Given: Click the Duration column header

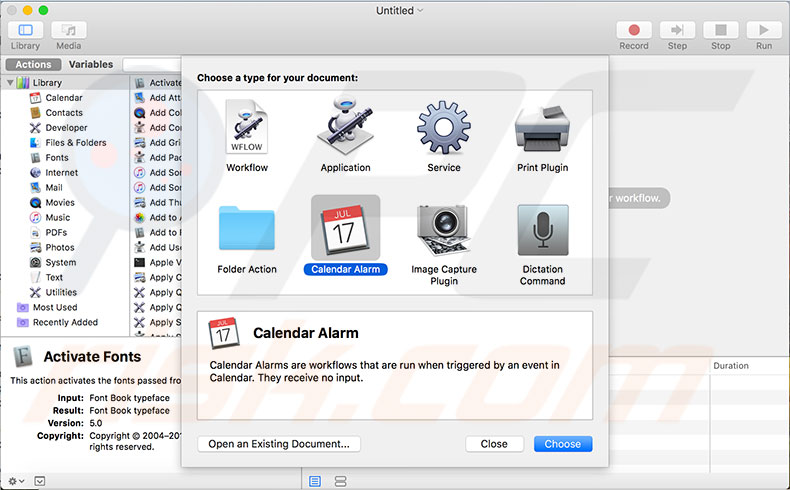Looking at the screenshot, I should [x=731, y=366].
